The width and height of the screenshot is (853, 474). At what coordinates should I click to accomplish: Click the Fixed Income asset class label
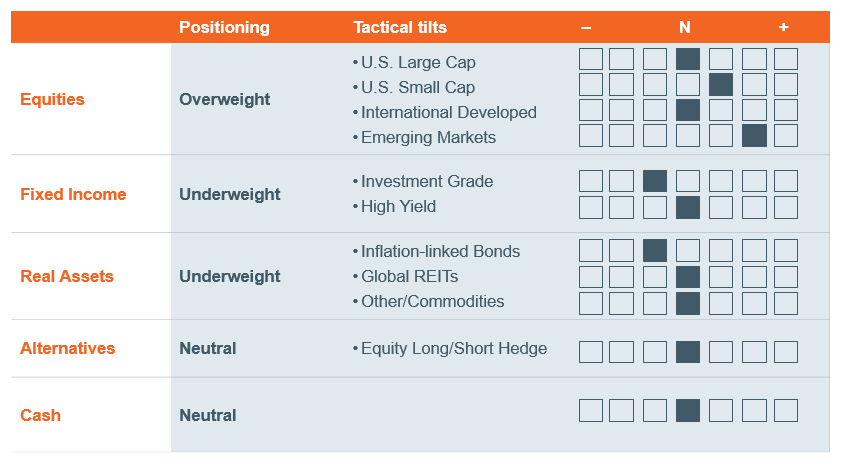click(73, 194)
